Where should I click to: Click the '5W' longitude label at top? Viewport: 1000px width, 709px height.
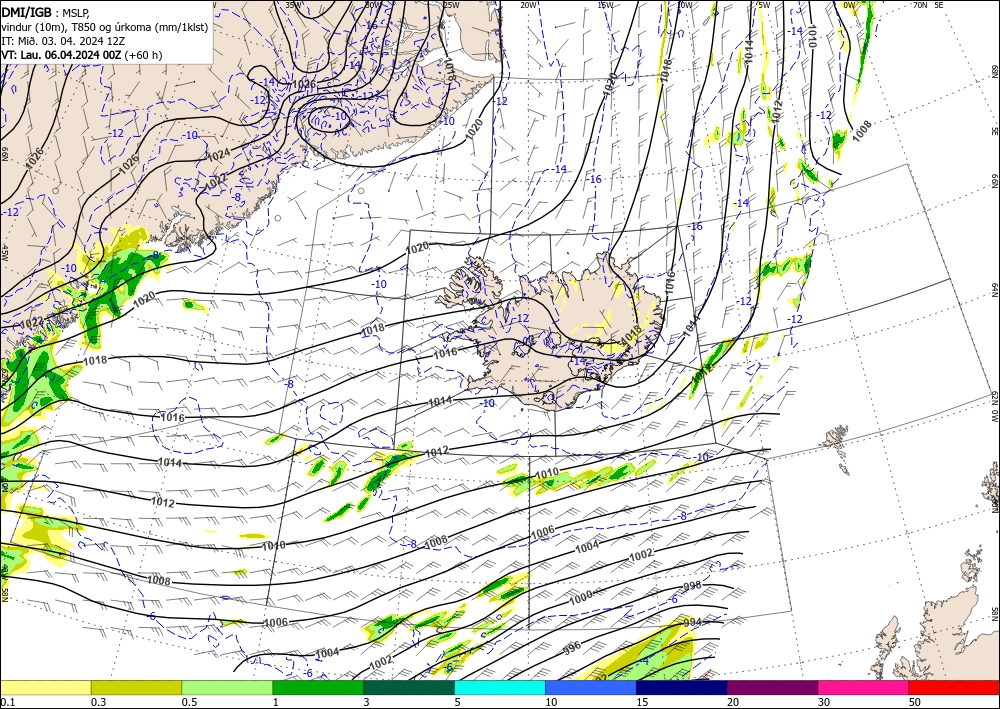click(x=765, y=5)
